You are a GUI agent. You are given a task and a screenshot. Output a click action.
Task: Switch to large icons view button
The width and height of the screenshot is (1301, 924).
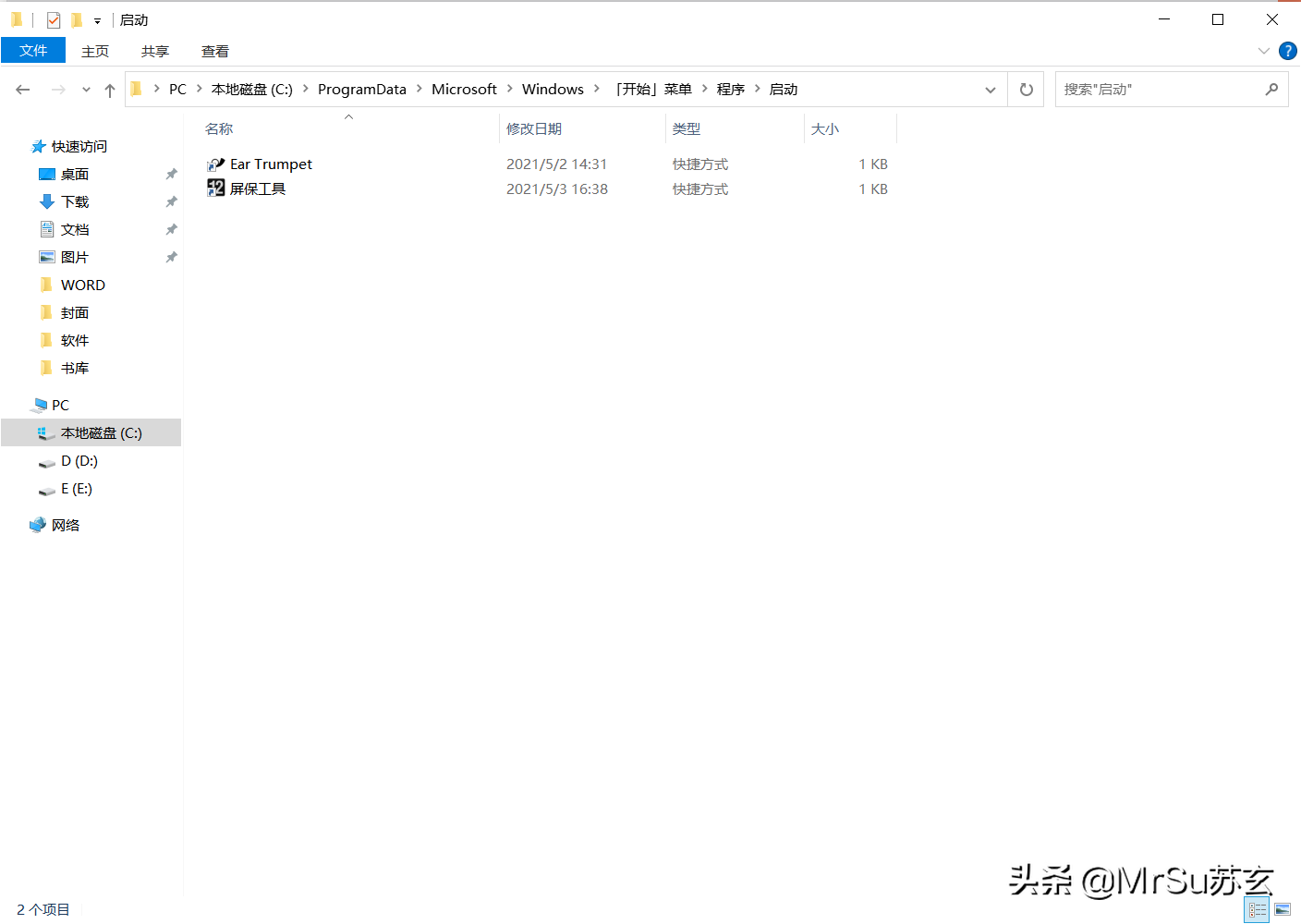1283,910
